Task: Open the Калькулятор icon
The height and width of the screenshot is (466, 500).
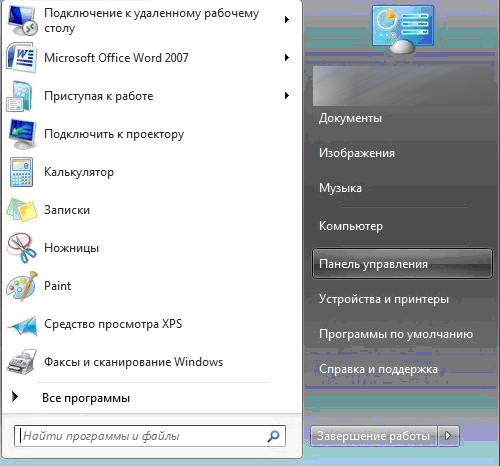Action: coord(21,172)
